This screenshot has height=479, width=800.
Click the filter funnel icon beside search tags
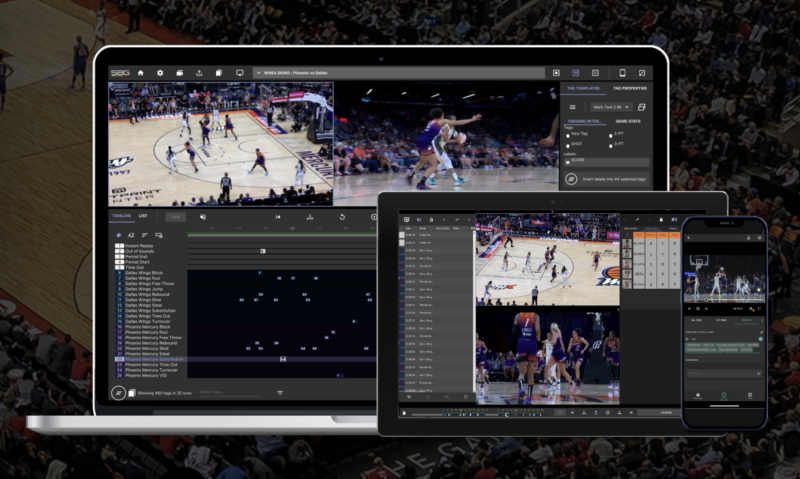tap(280, 393)
